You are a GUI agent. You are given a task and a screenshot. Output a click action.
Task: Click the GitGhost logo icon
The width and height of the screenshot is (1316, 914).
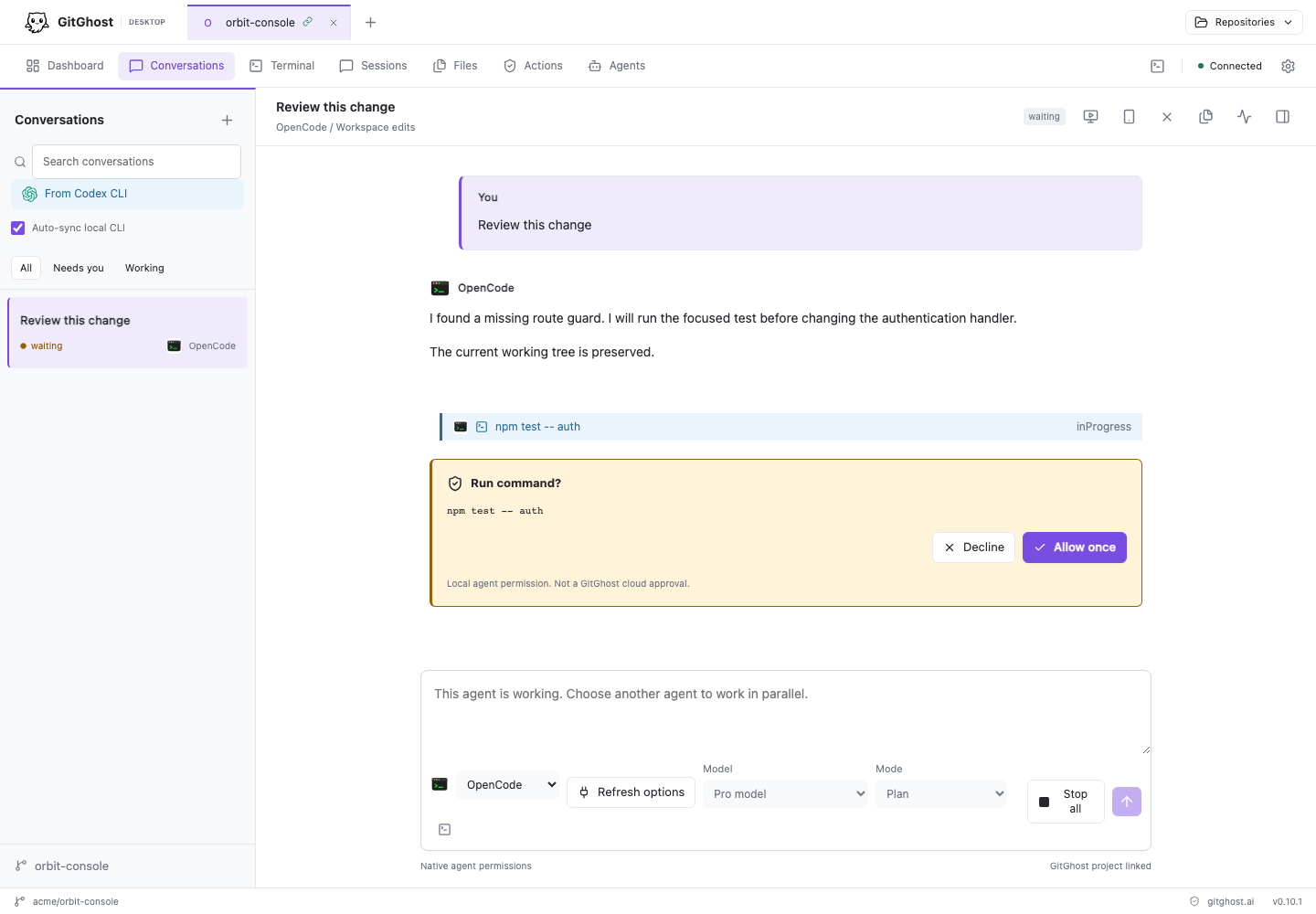pos(37,22)
